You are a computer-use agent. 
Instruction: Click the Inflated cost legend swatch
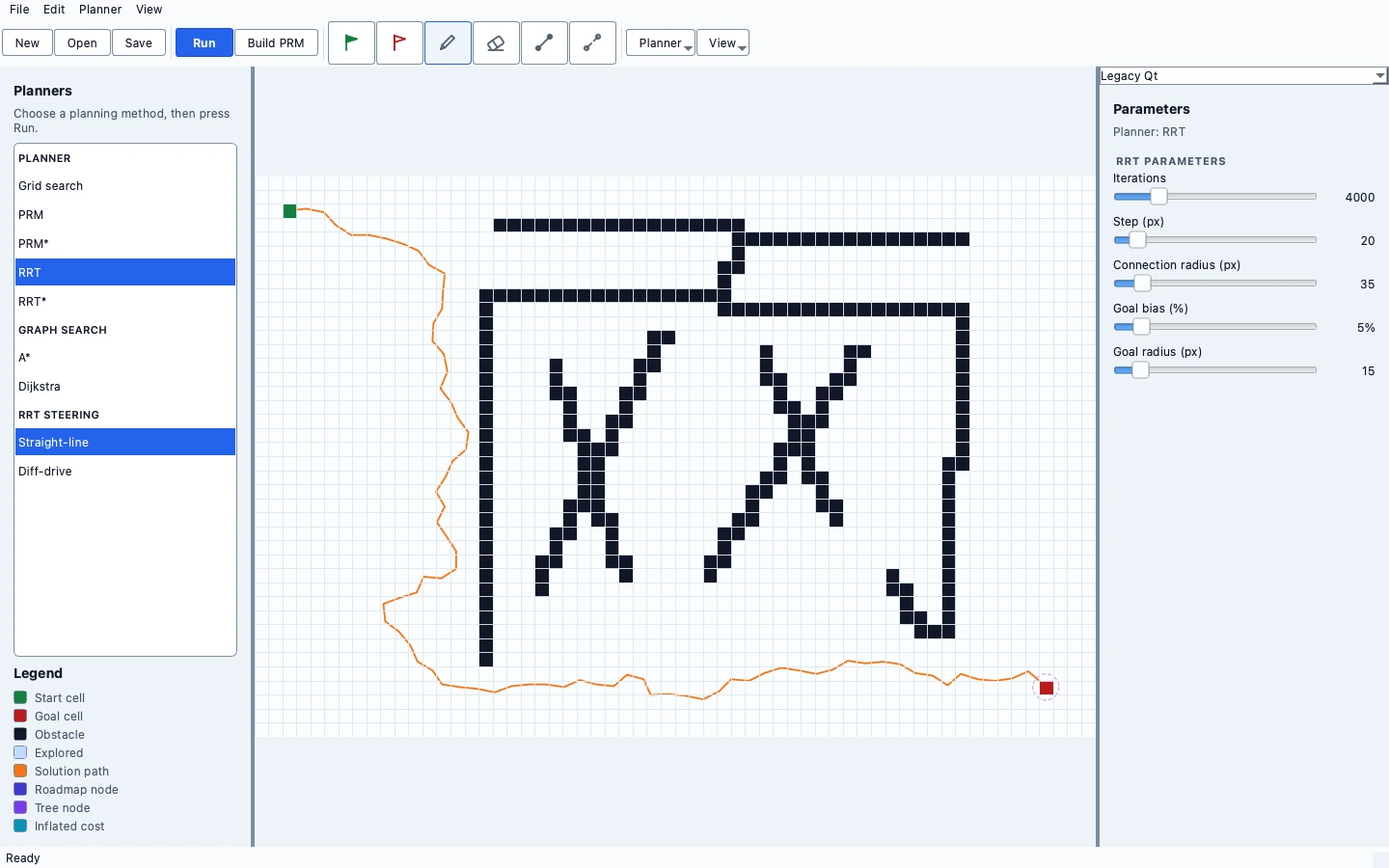[20, 826]
